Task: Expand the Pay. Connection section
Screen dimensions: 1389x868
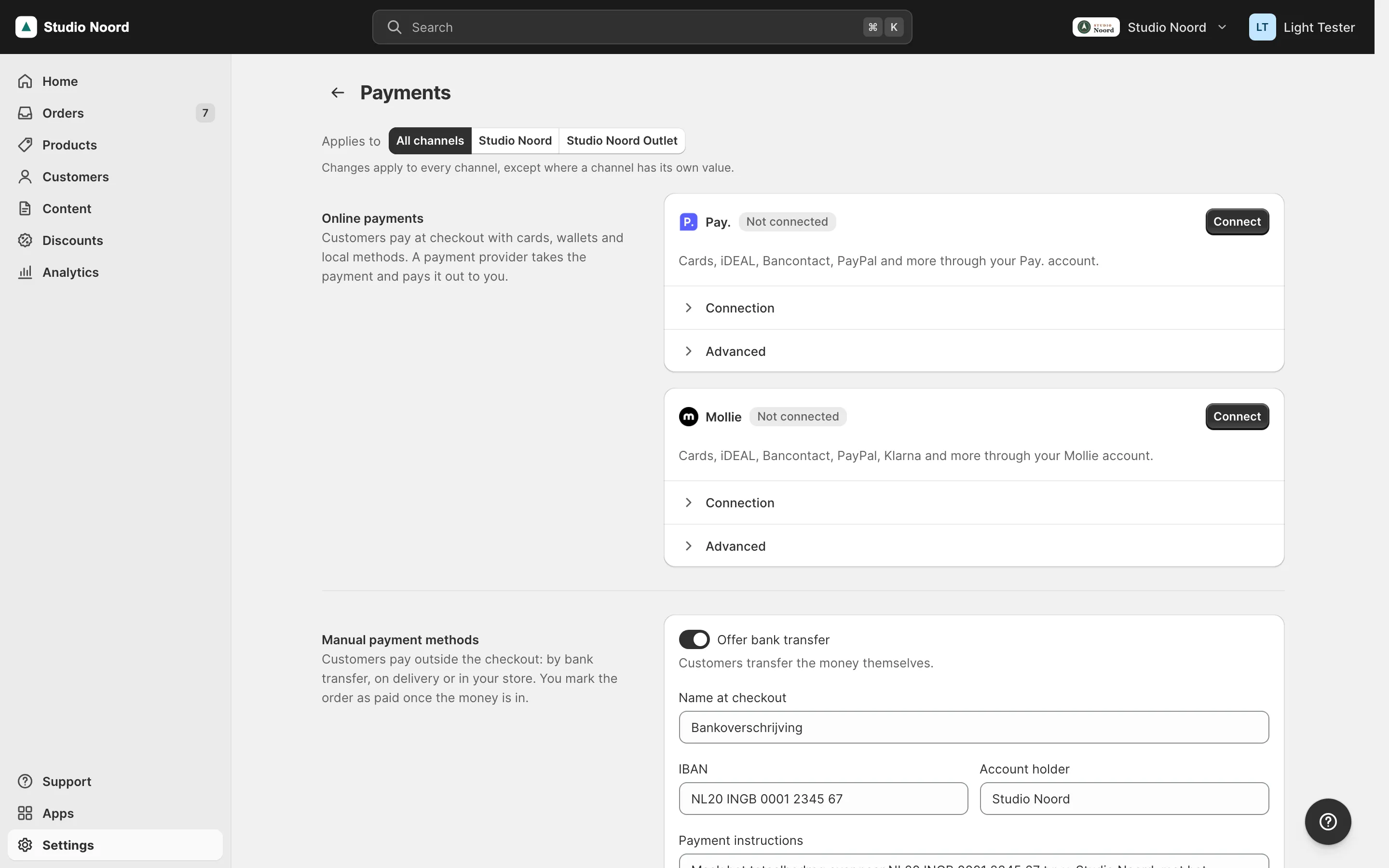Action: tap(973, 308)
